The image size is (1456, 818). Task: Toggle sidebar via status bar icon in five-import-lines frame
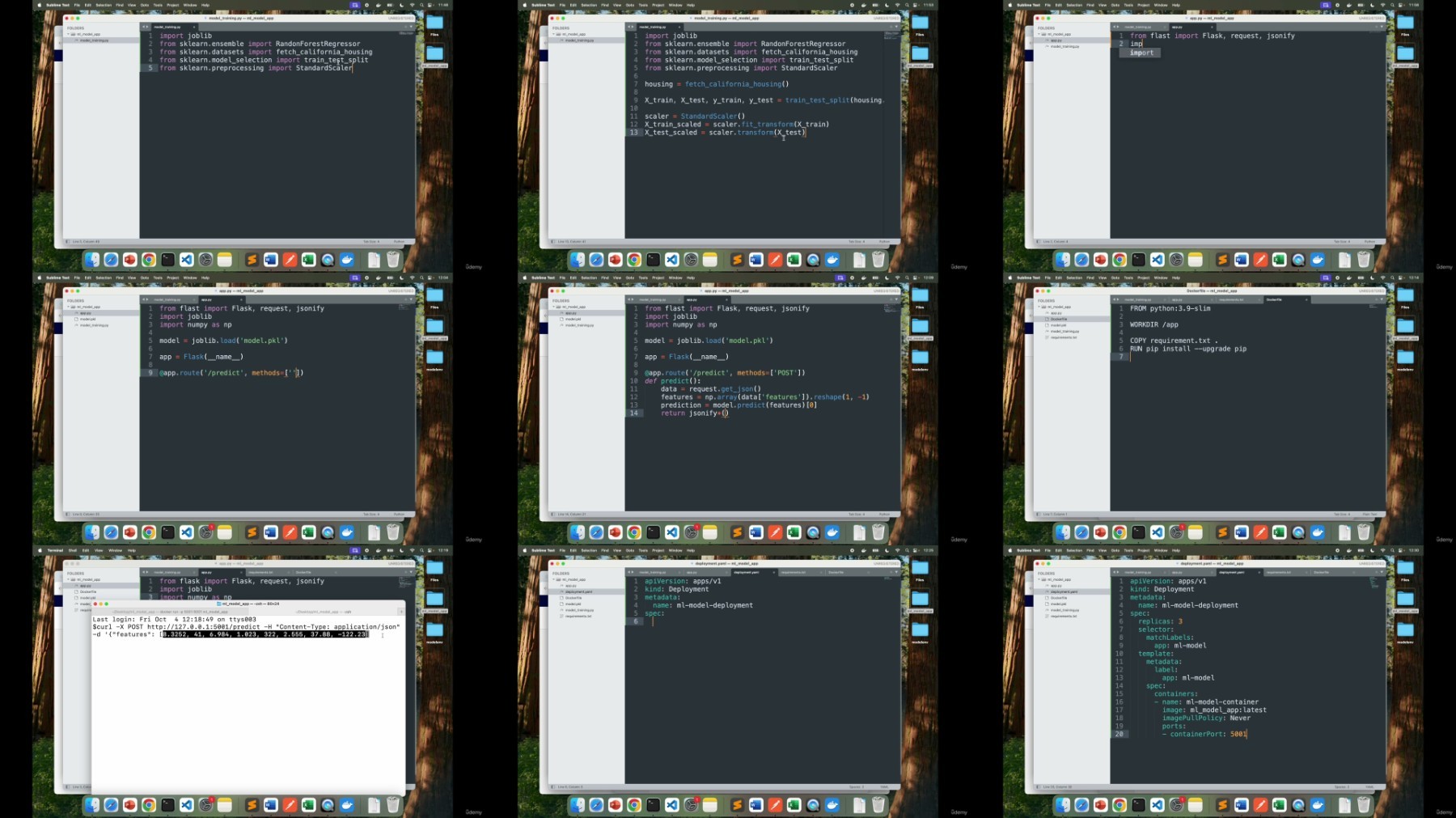click(67, 241)
